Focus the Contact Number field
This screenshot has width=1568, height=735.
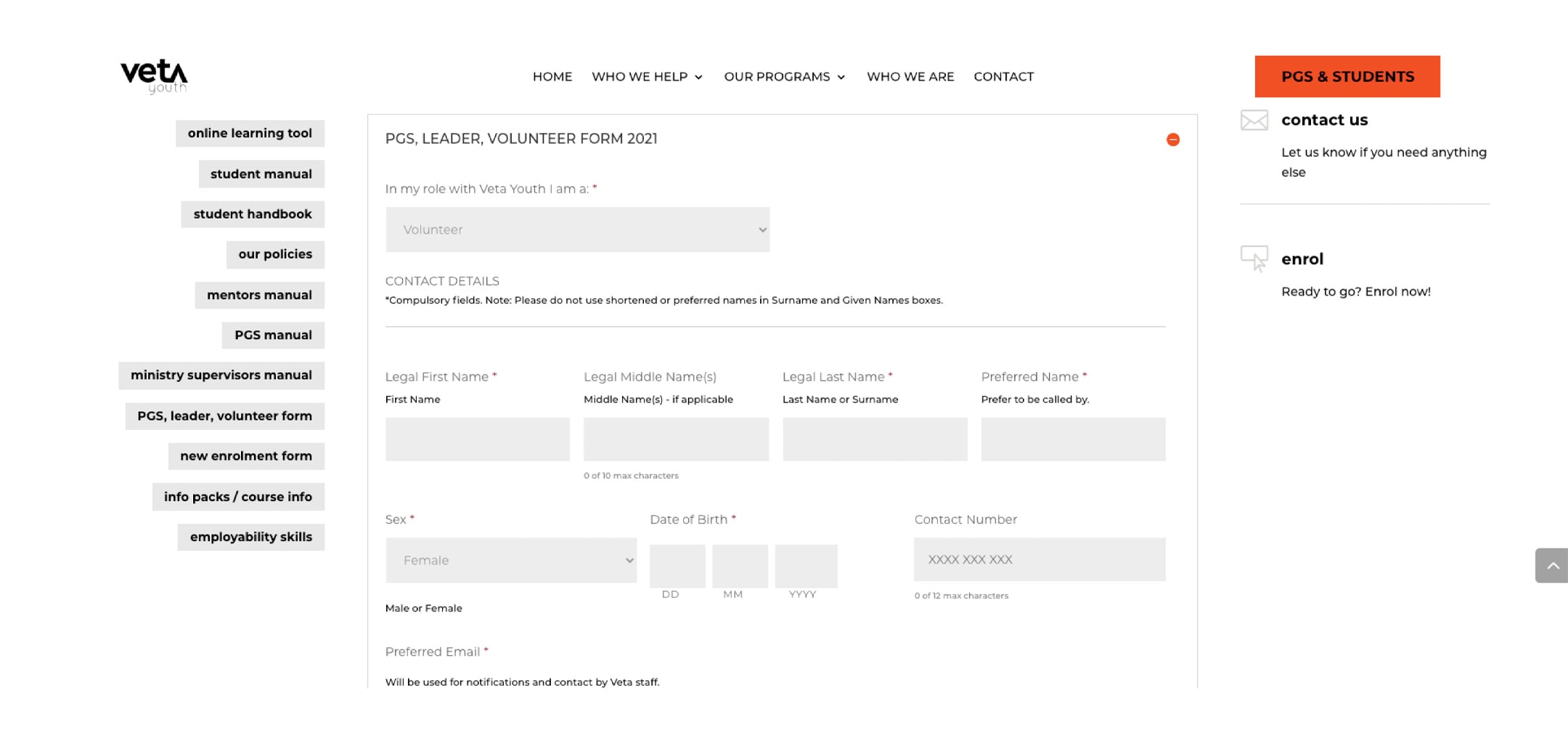click(1040, 559)
